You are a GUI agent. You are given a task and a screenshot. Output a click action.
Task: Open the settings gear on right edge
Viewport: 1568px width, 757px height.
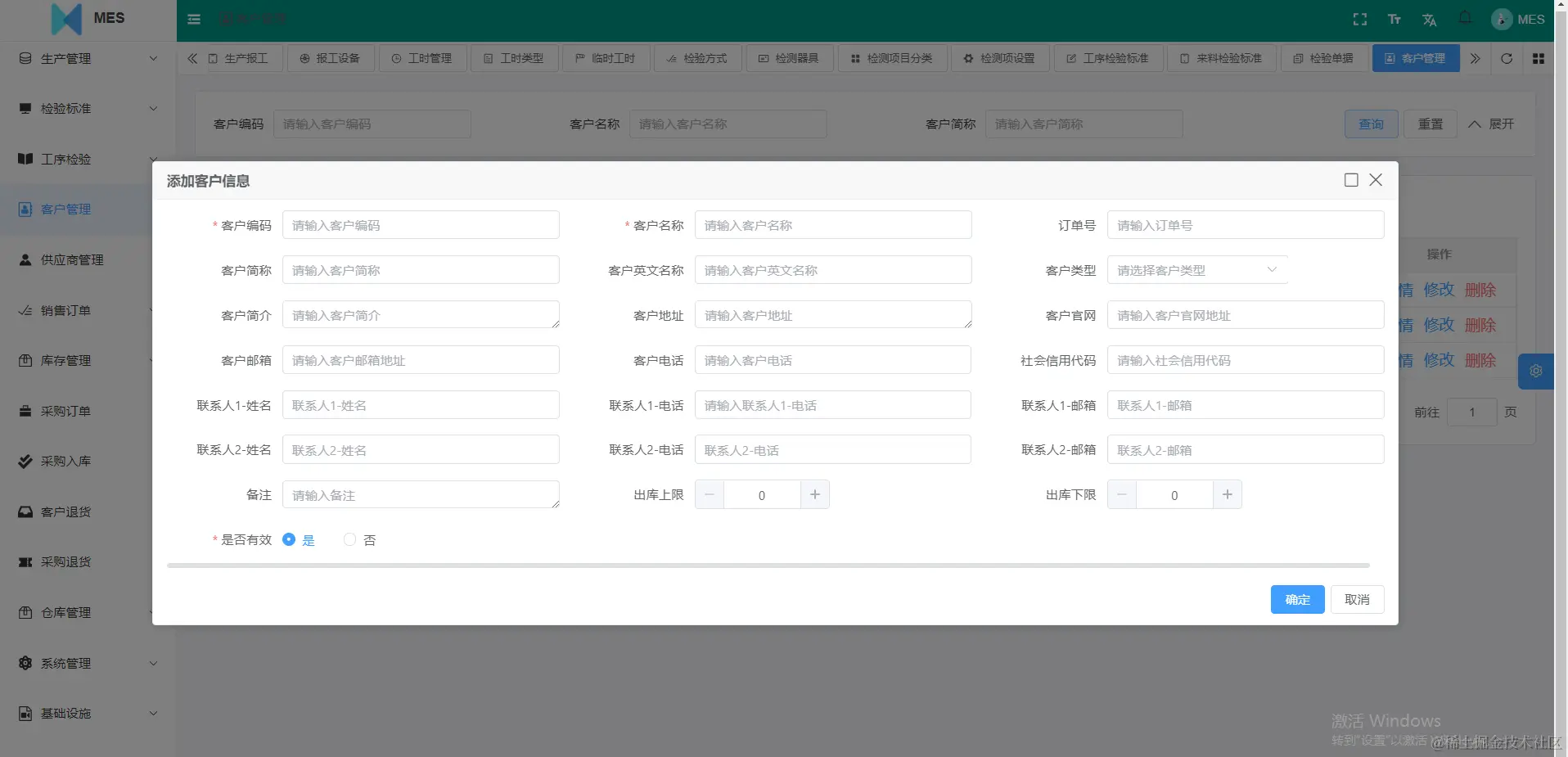pos(1536,371)
